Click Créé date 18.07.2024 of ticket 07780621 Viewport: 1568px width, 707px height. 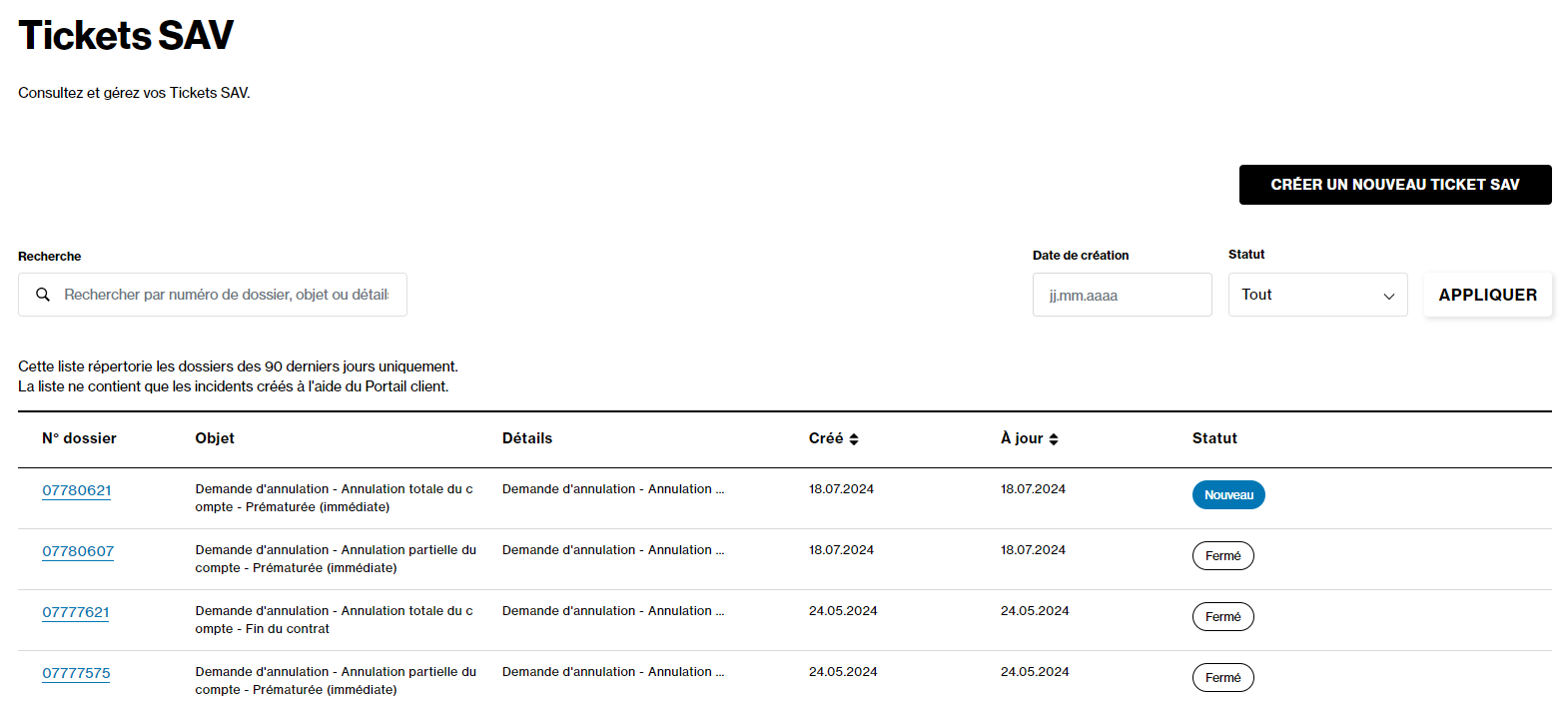click(841, 489)
